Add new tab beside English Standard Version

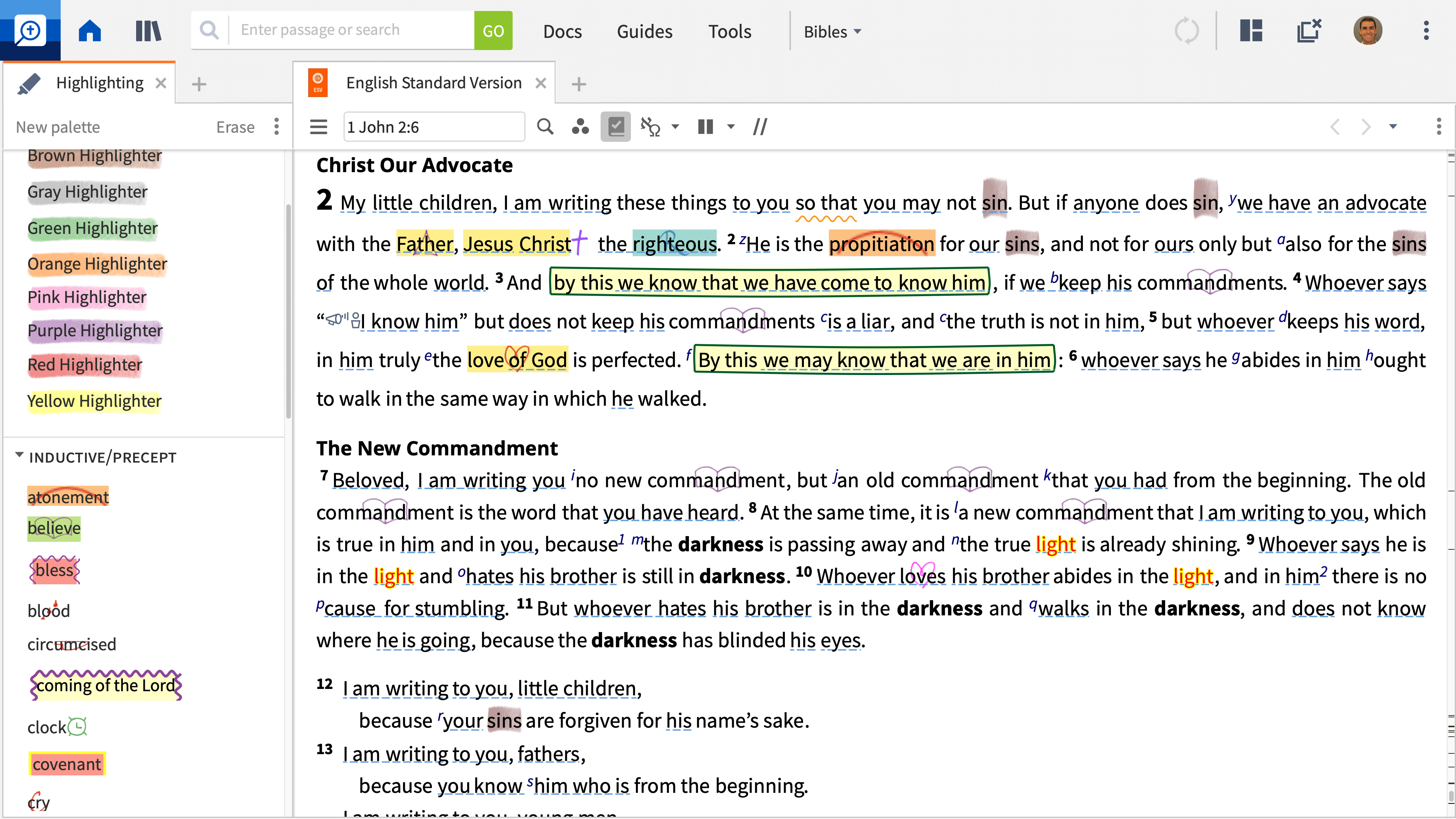tap(578, 84)
